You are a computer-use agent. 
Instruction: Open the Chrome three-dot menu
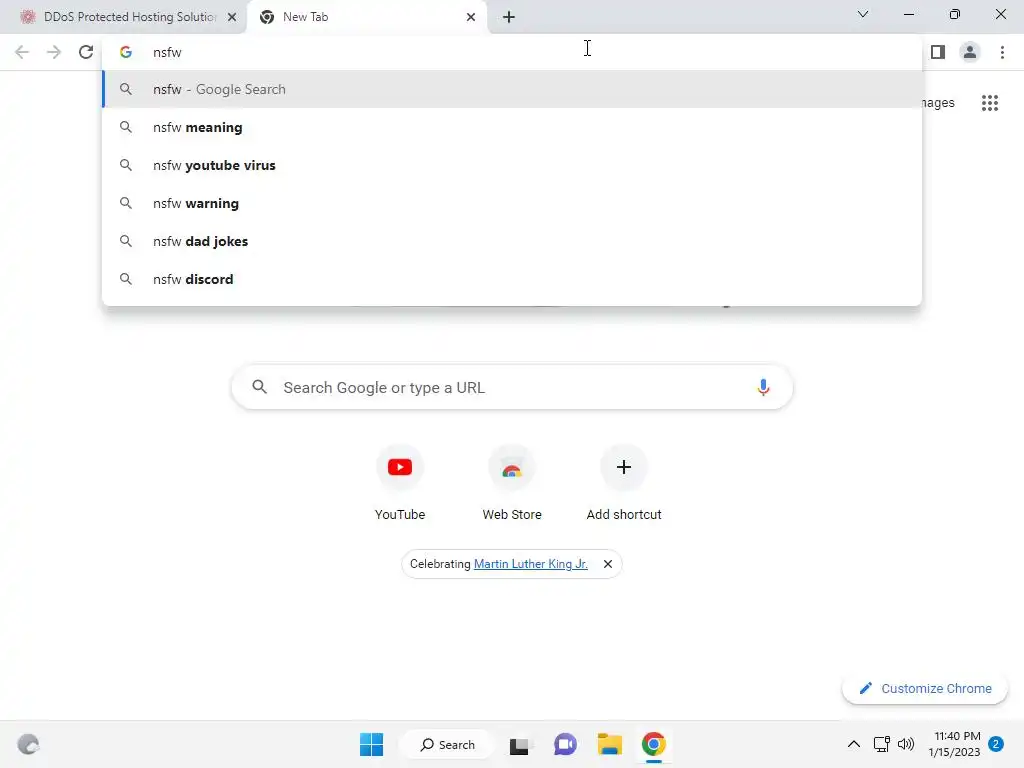[x=1002, y=52]
